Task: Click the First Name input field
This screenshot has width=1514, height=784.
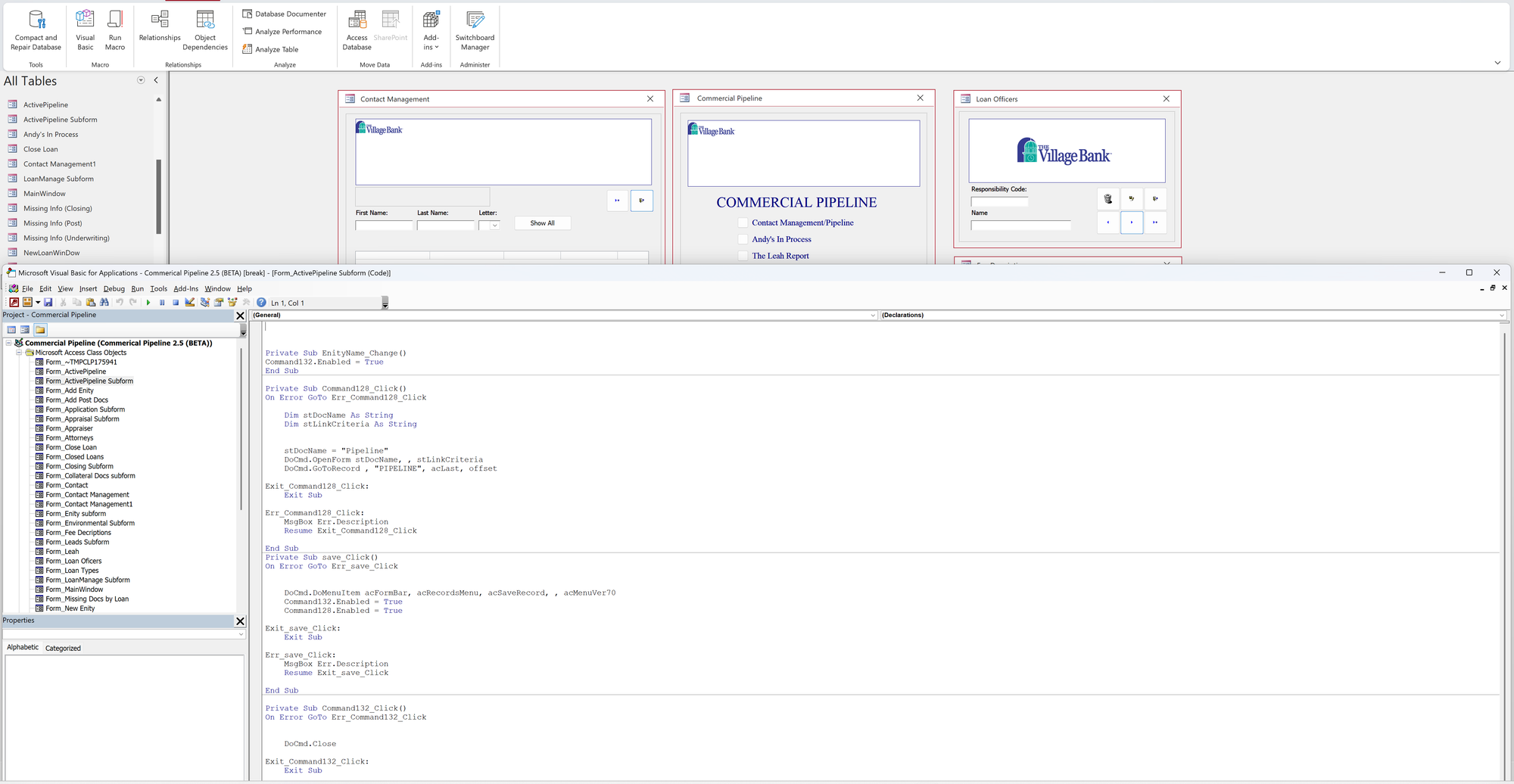Action: (x=384, y=226)
